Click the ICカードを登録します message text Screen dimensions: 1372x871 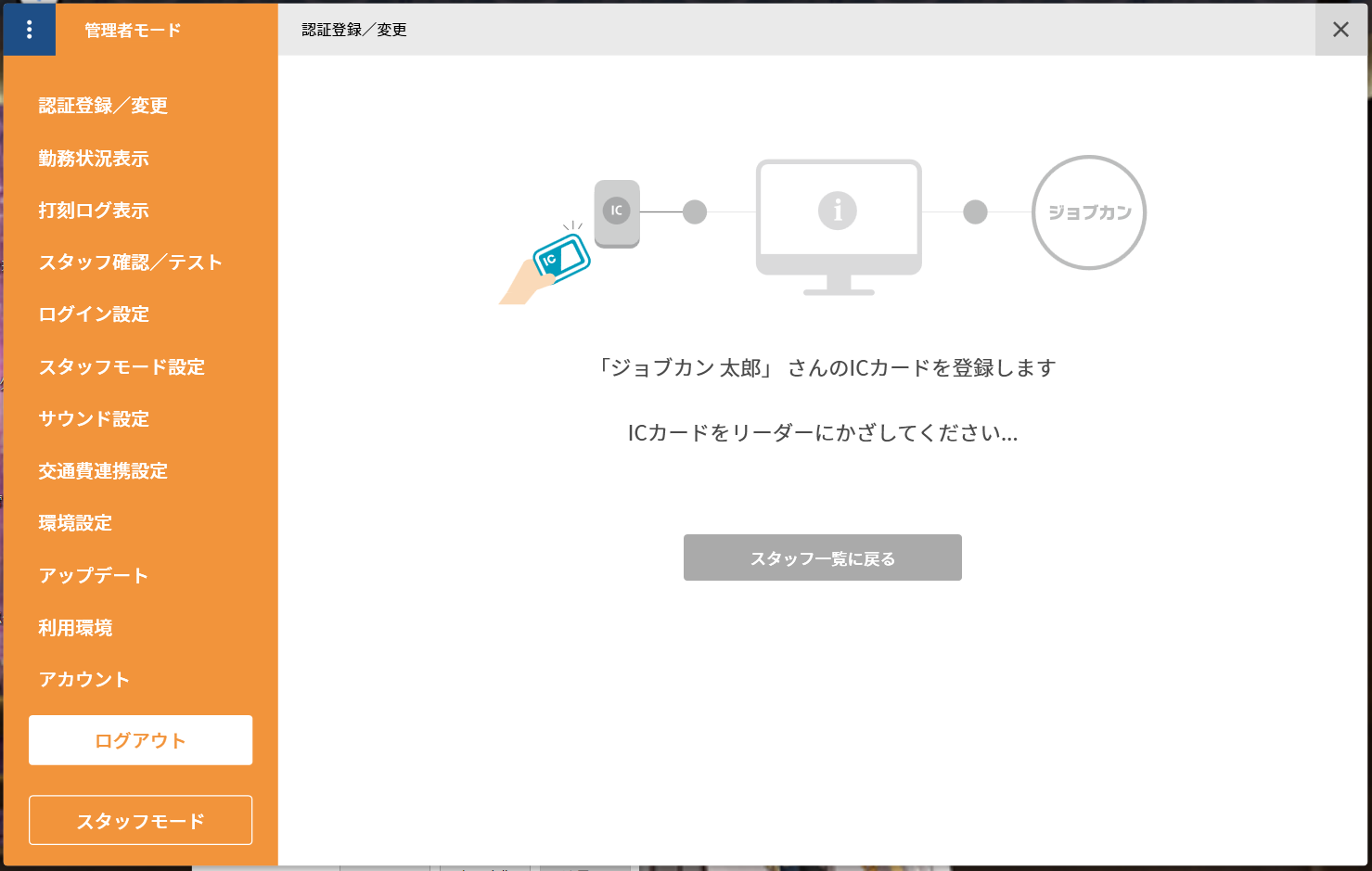click(x=825, y=368)
